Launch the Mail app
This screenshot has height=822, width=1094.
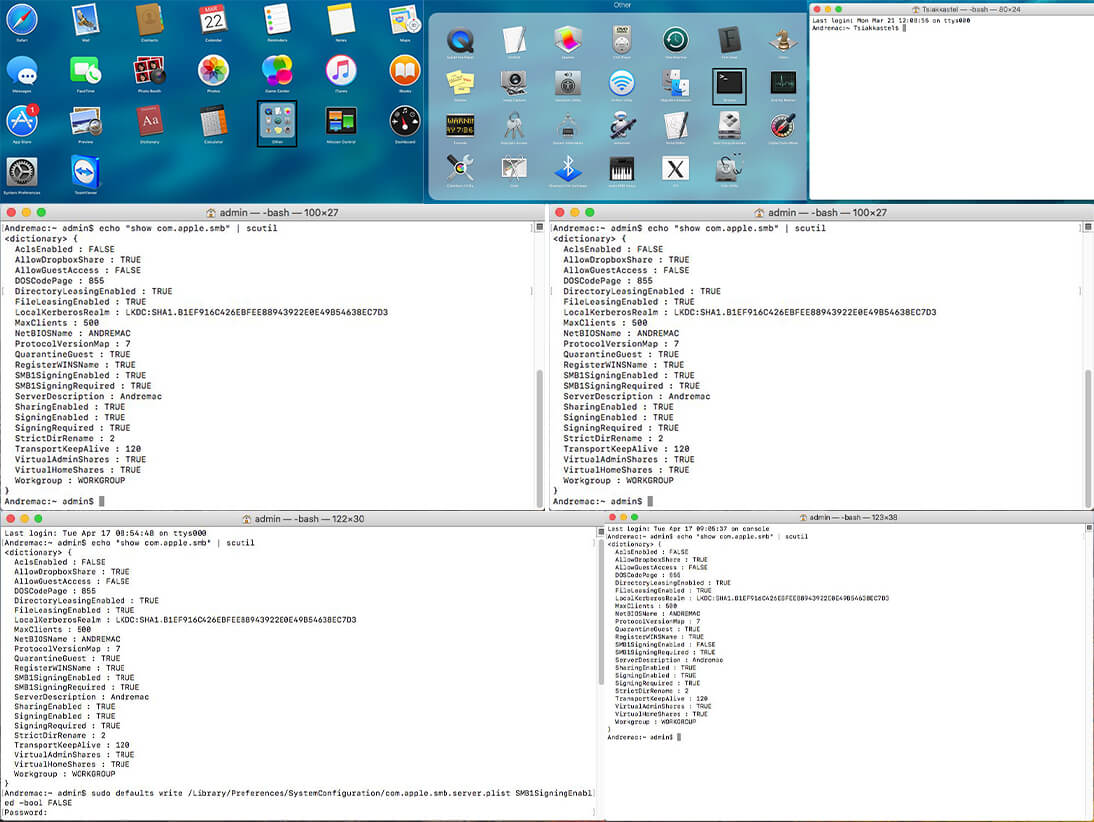pyautogui.click(x=86, y=18)
